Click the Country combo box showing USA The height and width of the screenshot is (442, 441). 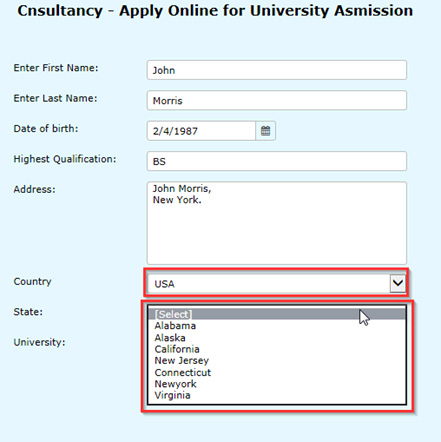tap(276, 283)
